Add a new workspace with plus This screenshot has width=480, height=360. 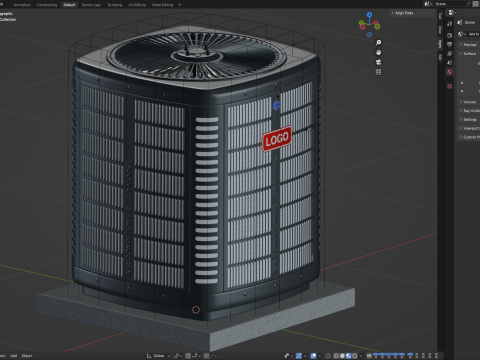(x=180, y=5)
